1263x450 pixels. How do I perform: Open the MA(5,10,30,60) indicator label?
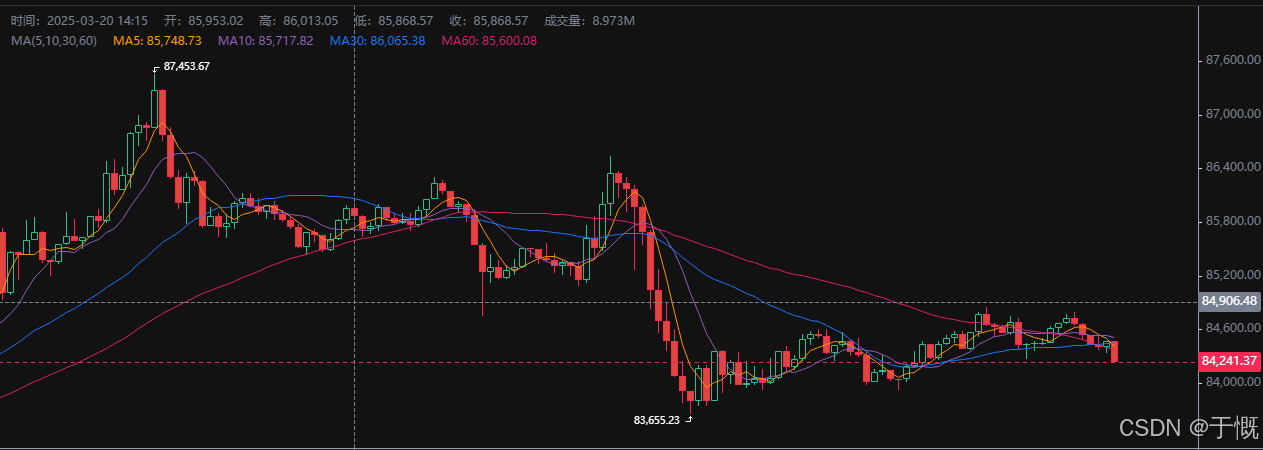click(55, 40)
